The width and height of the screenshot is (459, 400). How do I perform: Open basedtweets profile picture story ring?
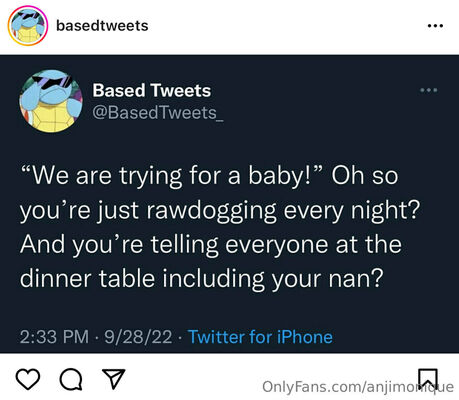[x=28, y=26]
